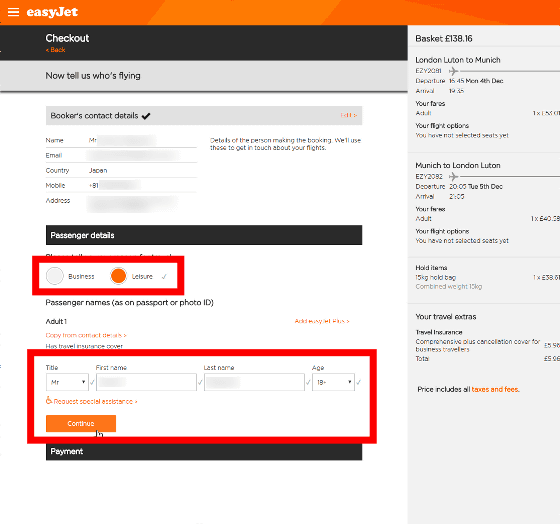Screen dimensions: 560x524
Task: Click the Travel Insurance entry
Action: pyautogui.click(x=439, y=332)
